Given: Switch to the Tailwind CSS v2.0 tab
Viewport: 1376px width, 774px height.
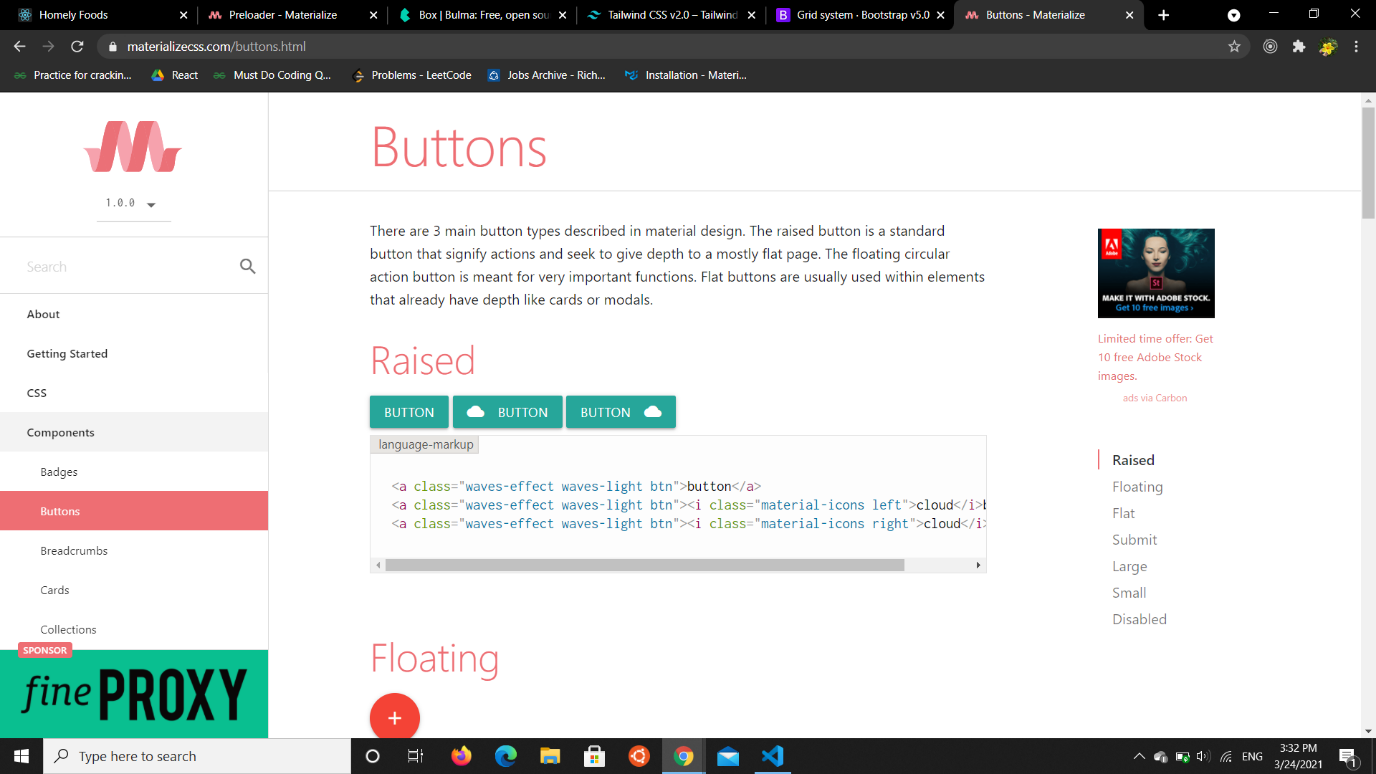Looking at the screenshot, I should pyautogui.click(x=670, y=15).
